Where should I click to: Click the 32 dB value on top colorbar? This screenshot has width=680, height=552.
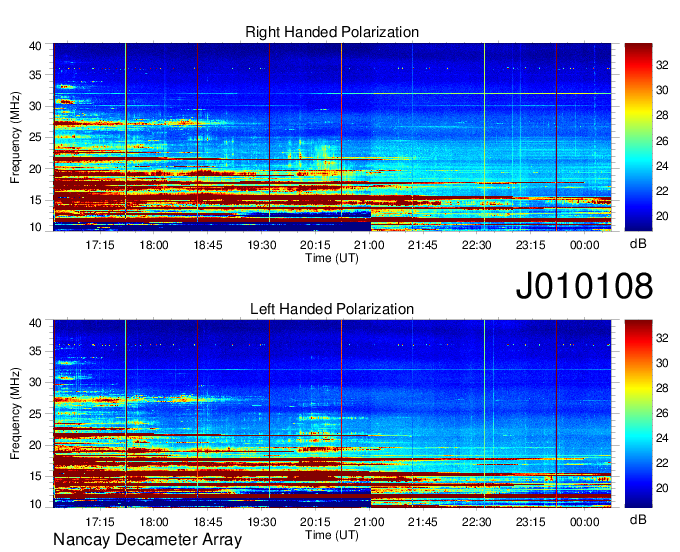tap(662, 65)
